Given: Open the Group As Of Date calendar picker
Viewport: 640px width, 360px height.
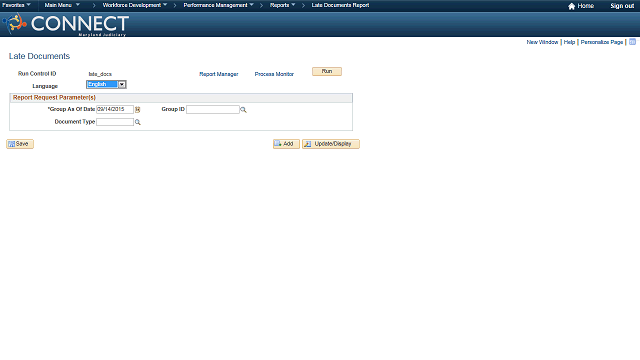Looking at the screenshot, I should tap(138, 109).
